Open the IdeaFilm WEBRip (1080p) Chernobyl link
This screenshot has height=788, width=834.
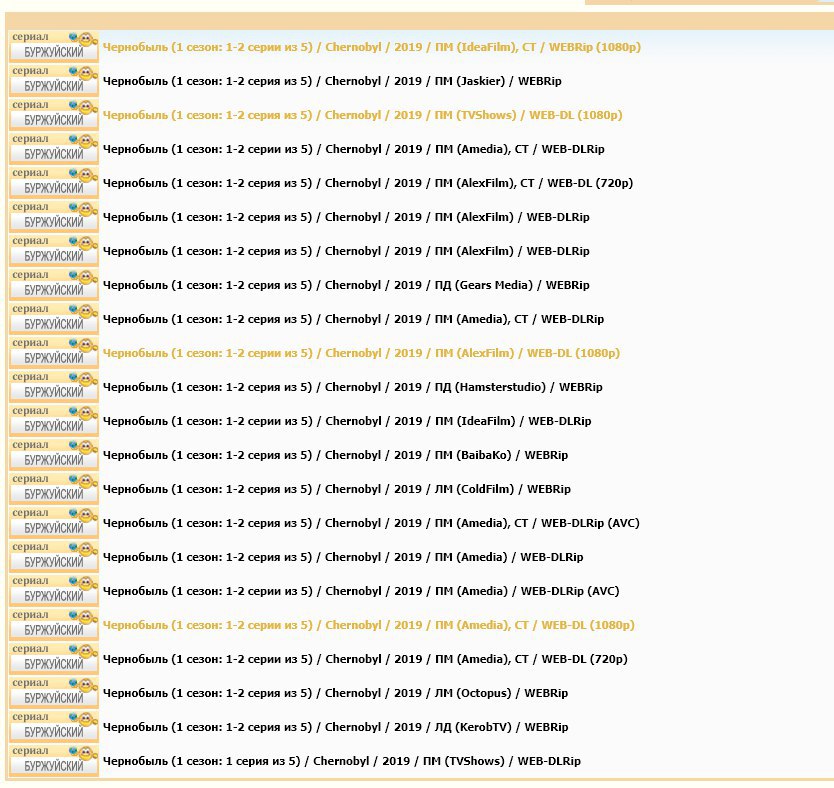pos(371,47)
